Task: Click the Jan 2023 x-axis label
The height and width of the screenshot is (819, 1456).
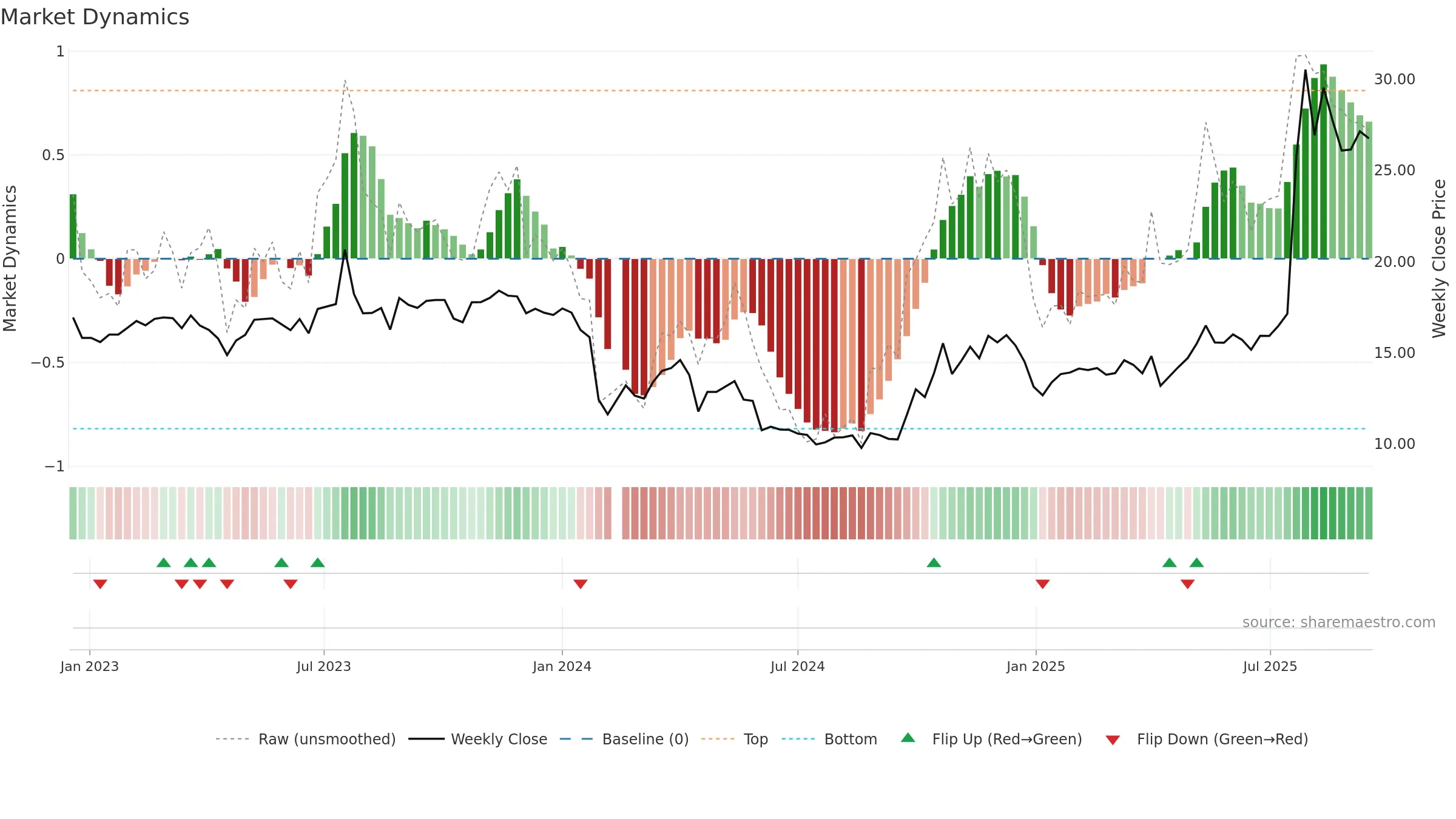Action: pos(90,666)
